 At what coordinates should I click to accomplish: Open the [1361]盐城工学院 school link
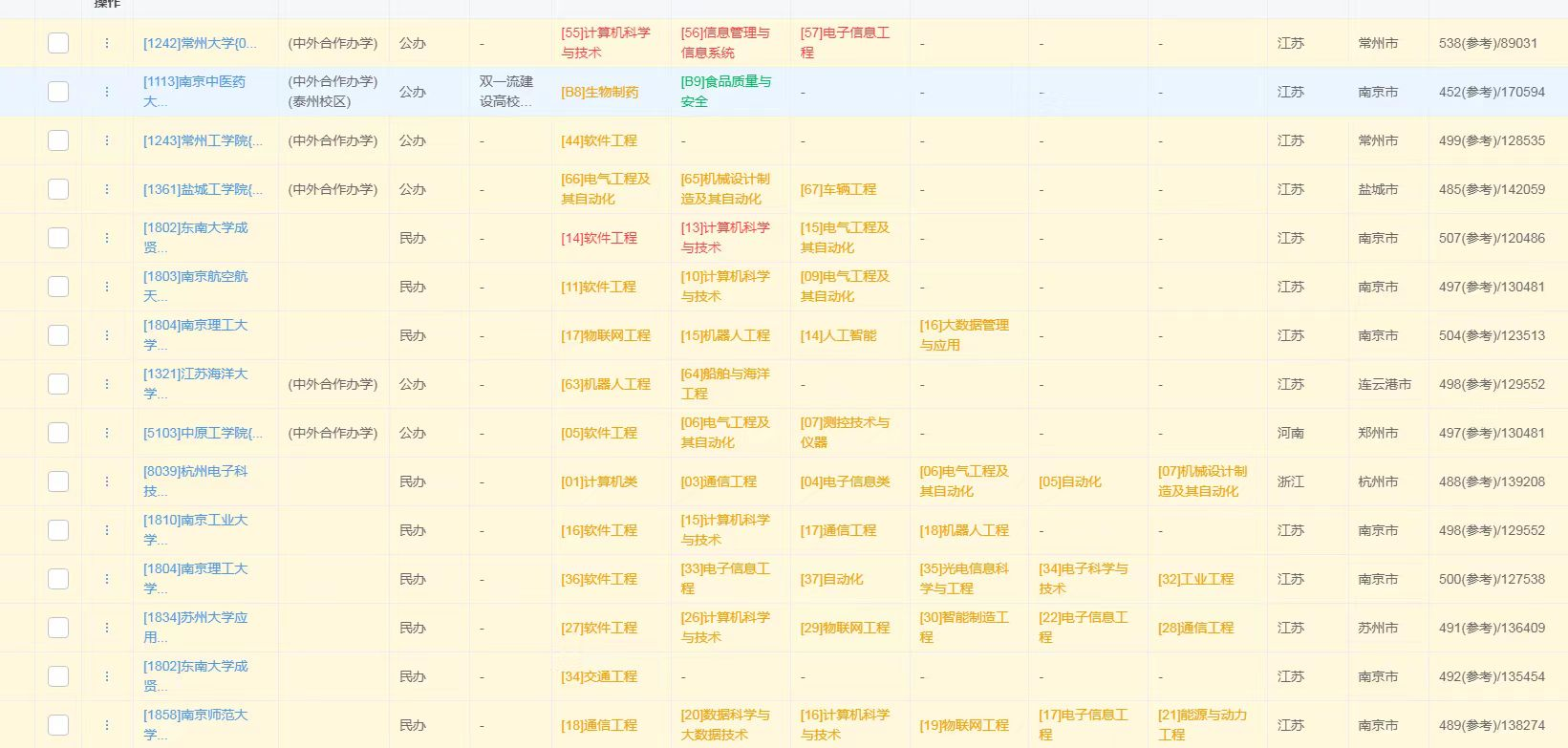(x=203, y=189)
